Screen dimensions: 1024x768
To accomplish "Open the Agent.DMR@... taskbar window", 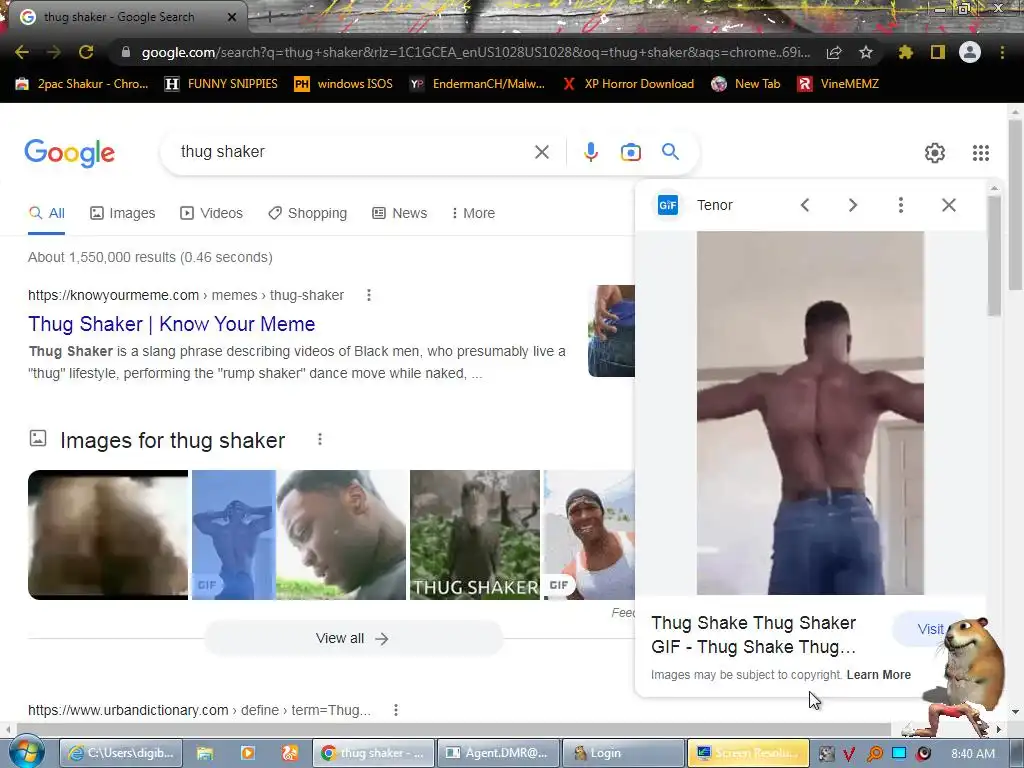I will (498, 753).
